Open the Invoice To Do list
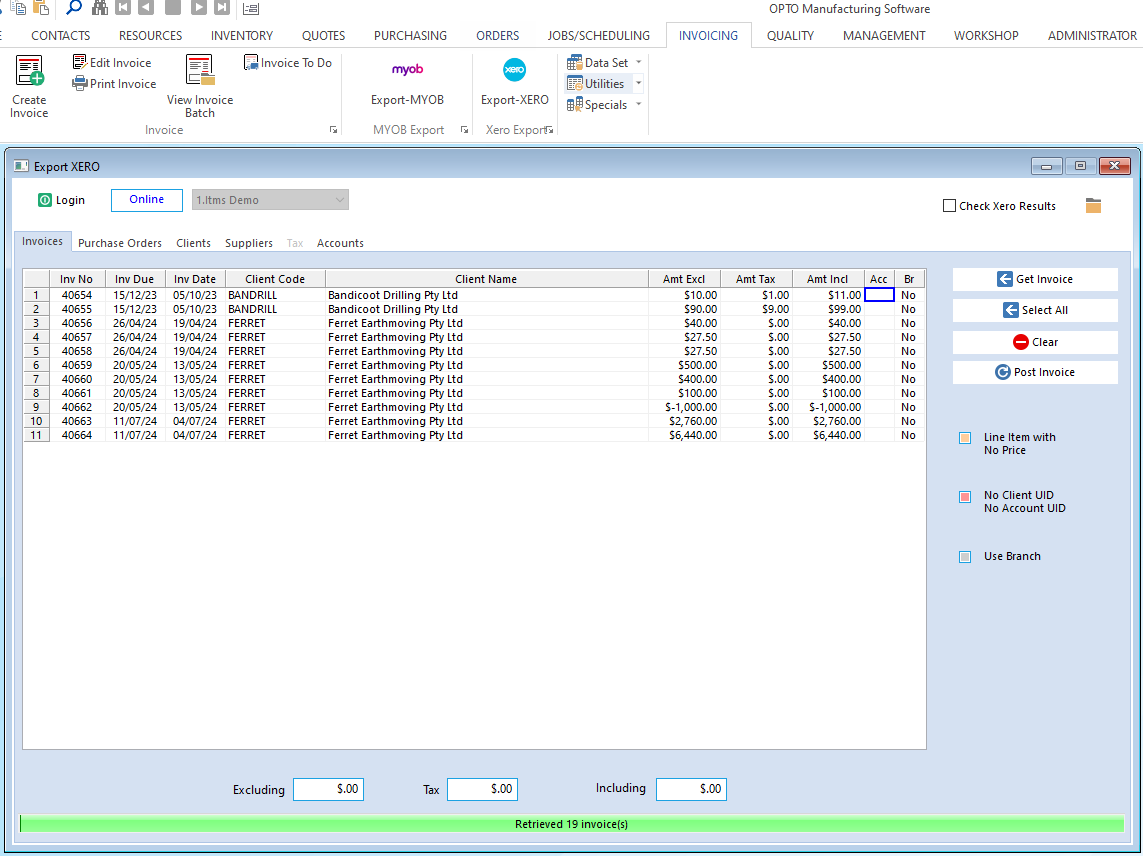Viewport: 1143px width, 856px height. [x=288, y=63]
